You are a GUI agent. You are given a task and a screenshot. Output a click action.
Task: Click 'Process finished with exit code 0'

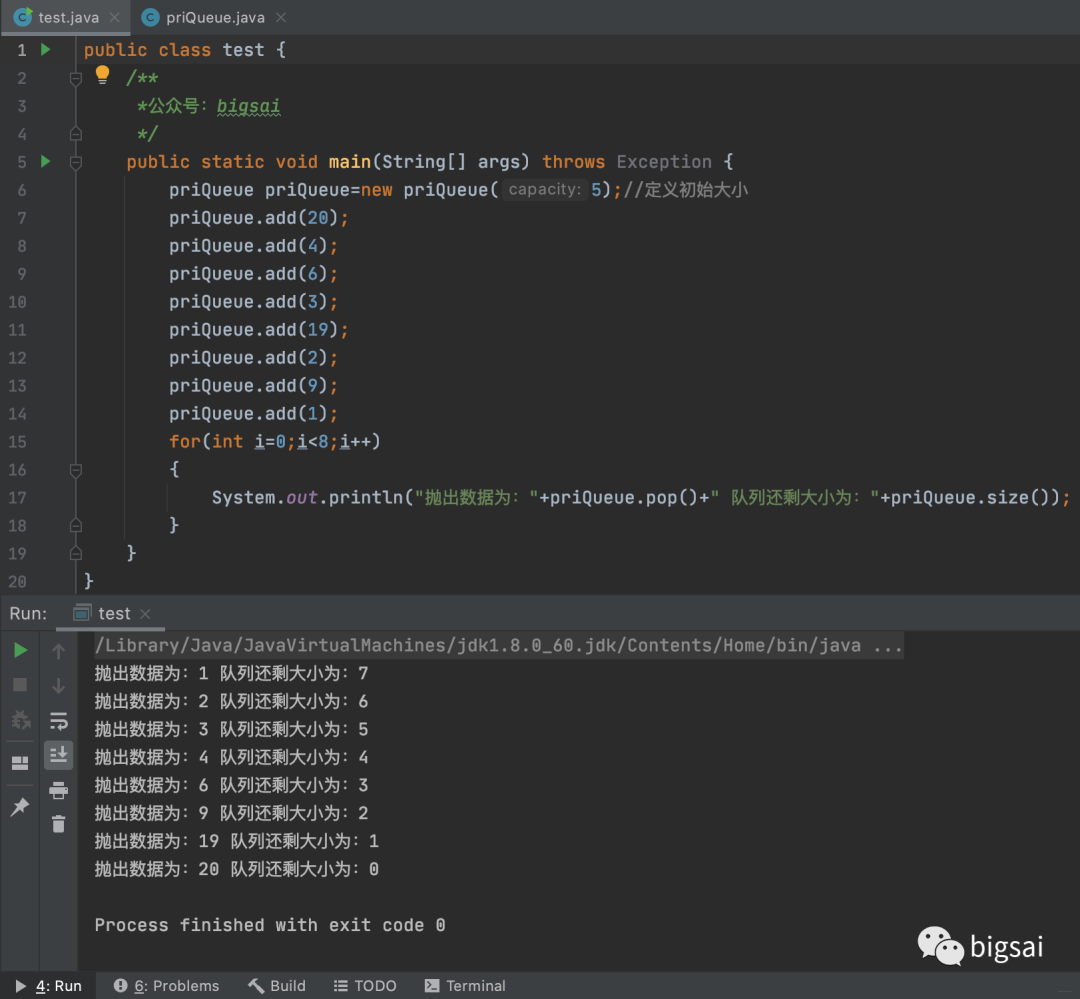[270, 925]
